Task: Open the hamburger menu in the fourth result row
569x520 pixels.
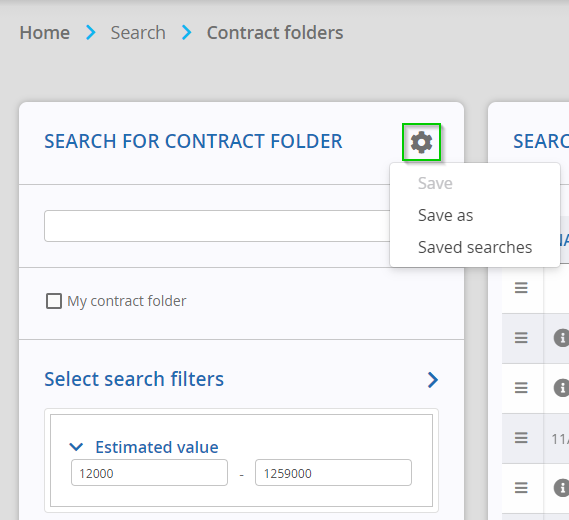Action: coord(521,438)
